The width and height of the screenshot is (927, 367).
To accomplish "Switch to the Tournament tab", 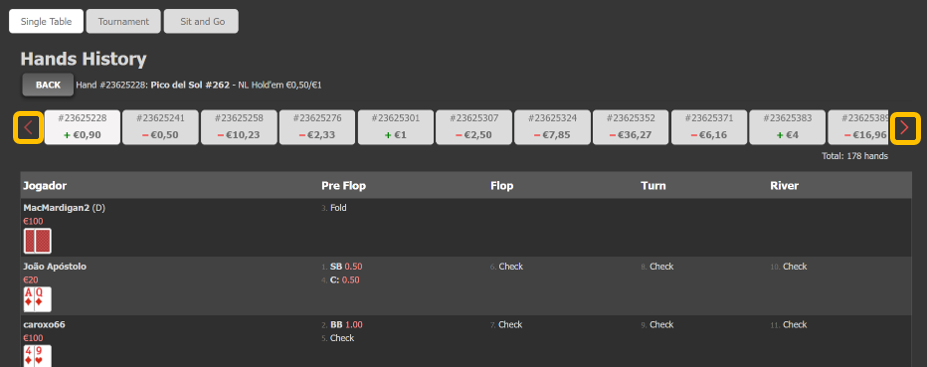I will (124, 21).
